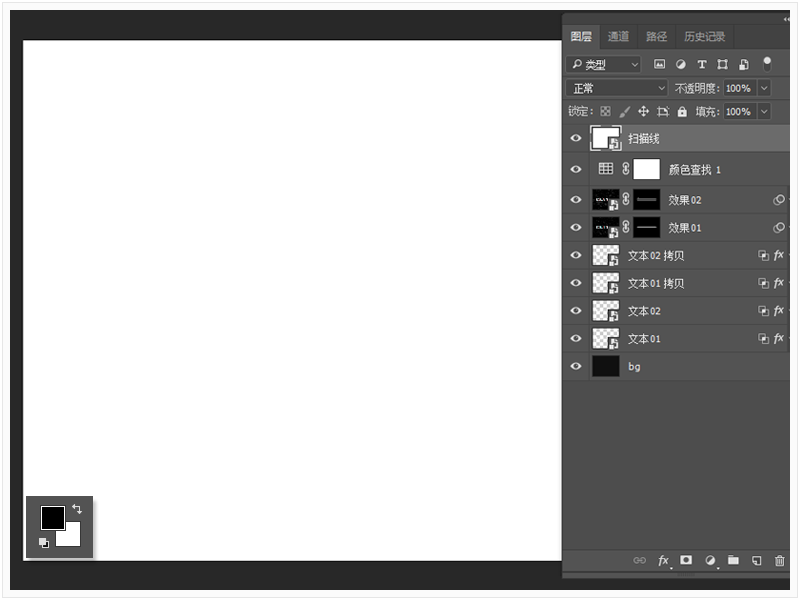Open the 类型 filter type dropdown
Screen dimensions: 800x600
[603, 64]
